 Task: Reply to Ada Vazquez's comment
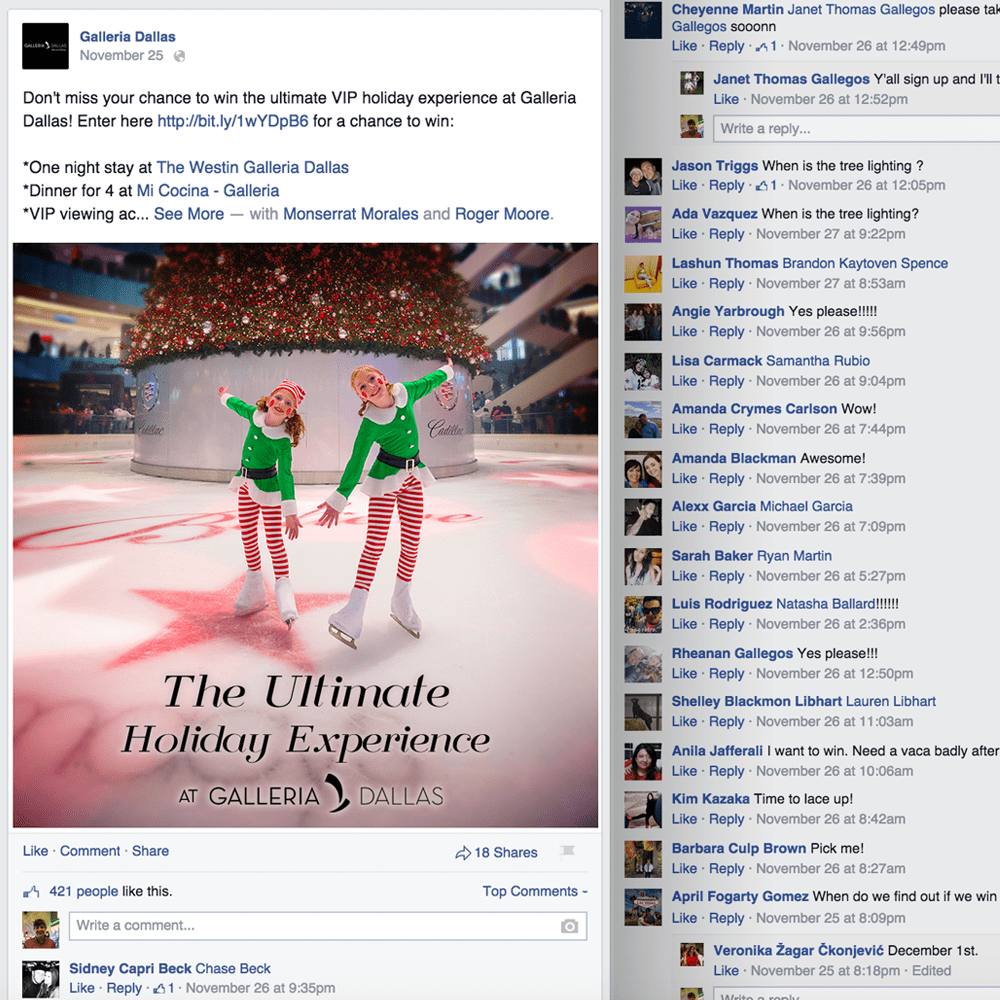click(x=726, y=234)
